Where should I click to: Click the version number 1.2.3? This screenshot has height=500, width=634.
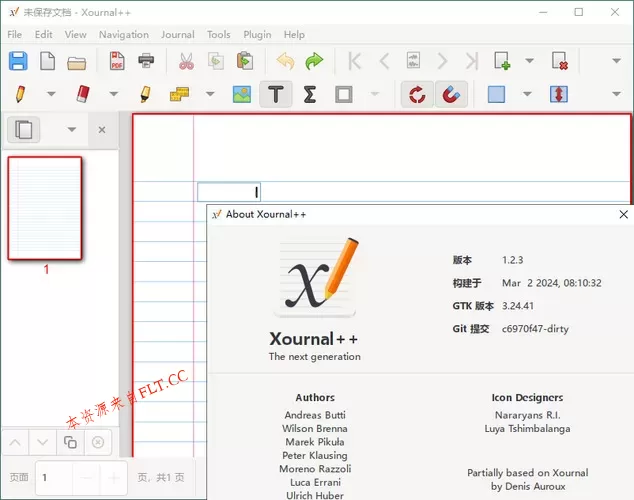click(512, 260)
